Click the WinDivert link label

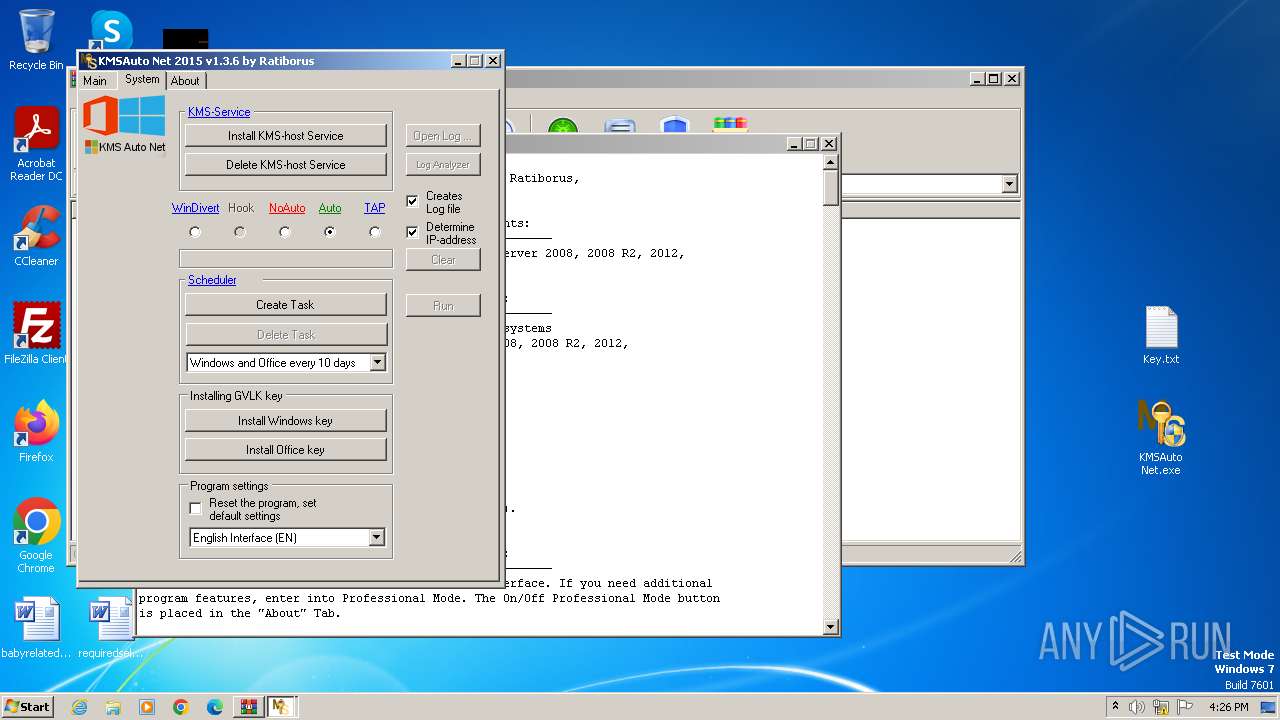[x=196, y=208]
